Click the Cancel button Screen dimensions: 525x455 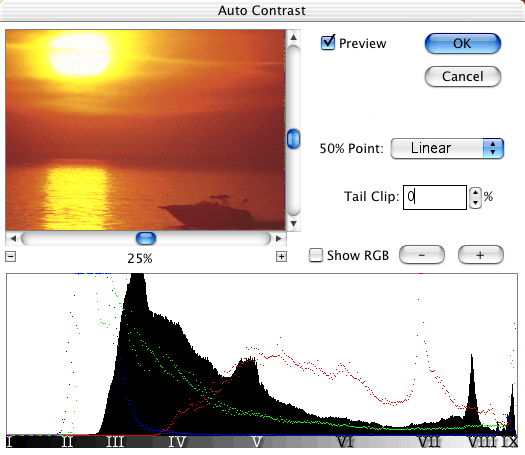(x=463, y=76)
